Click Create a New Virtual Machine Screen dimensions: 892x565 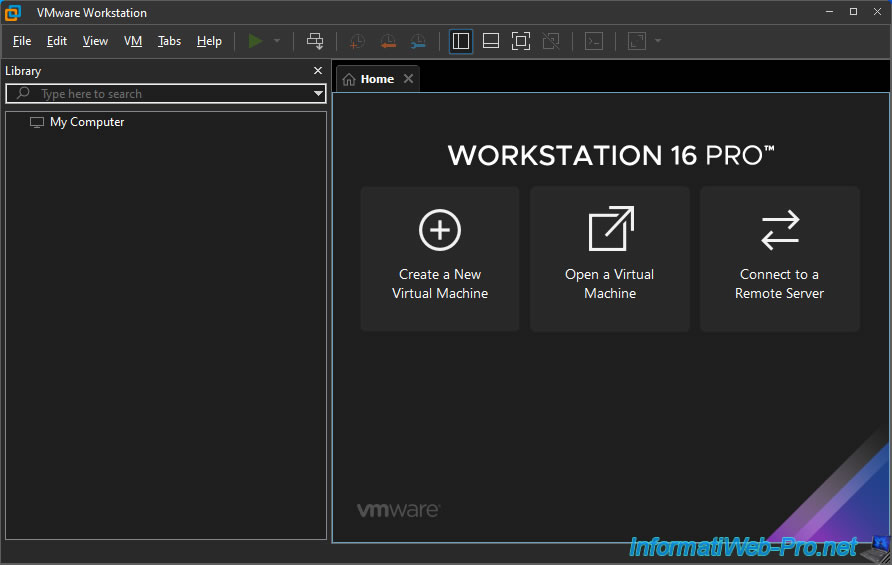[440, 258]
